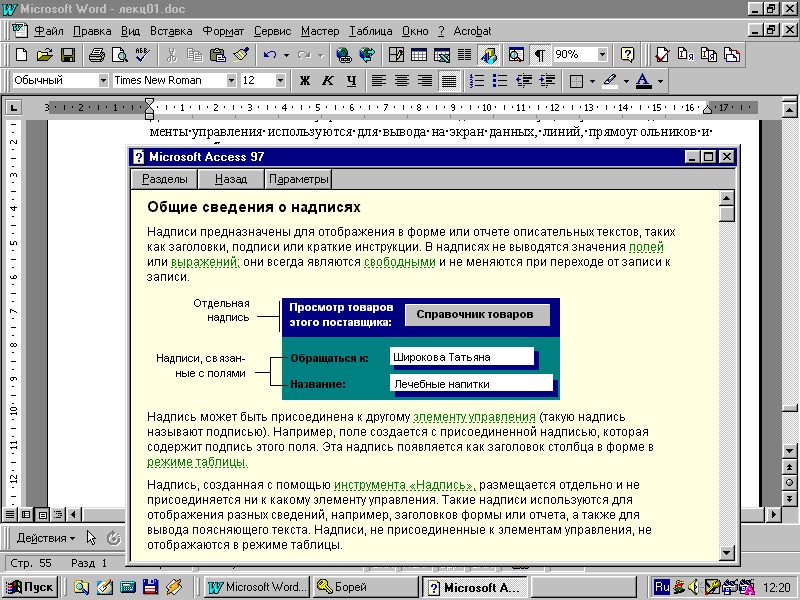Viewport: 800px width, 600px height.
Task: Open Print Preview icon
Action: 119,55
